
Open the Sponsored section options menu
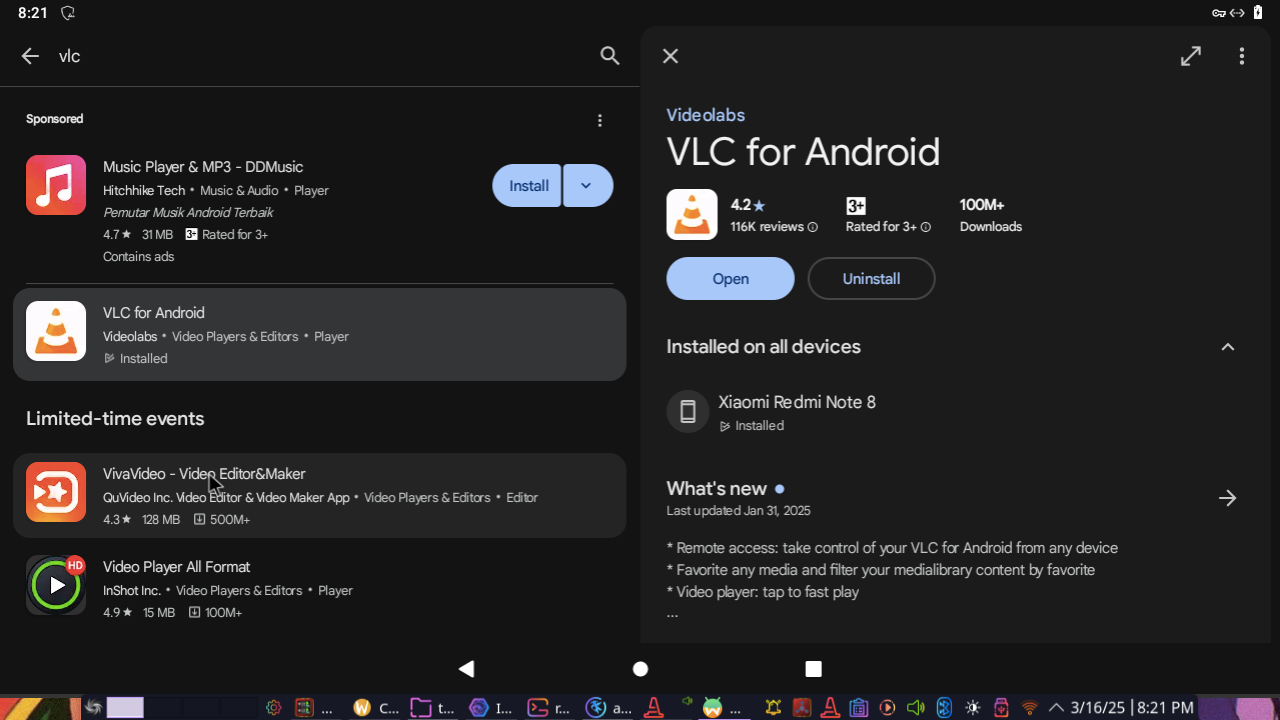600,121
